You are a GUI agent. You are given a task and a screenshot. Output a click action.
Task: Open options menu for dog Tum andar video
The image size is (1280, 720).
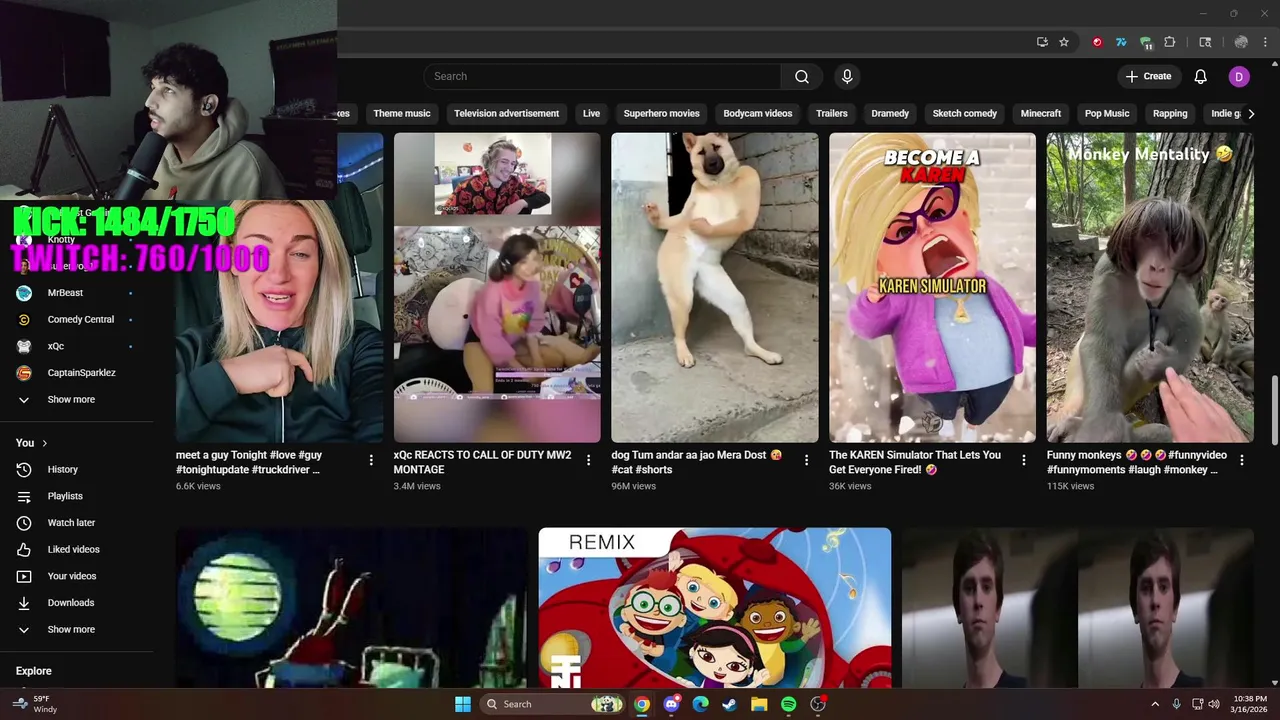pyautogui.click(x=806, y=460)
